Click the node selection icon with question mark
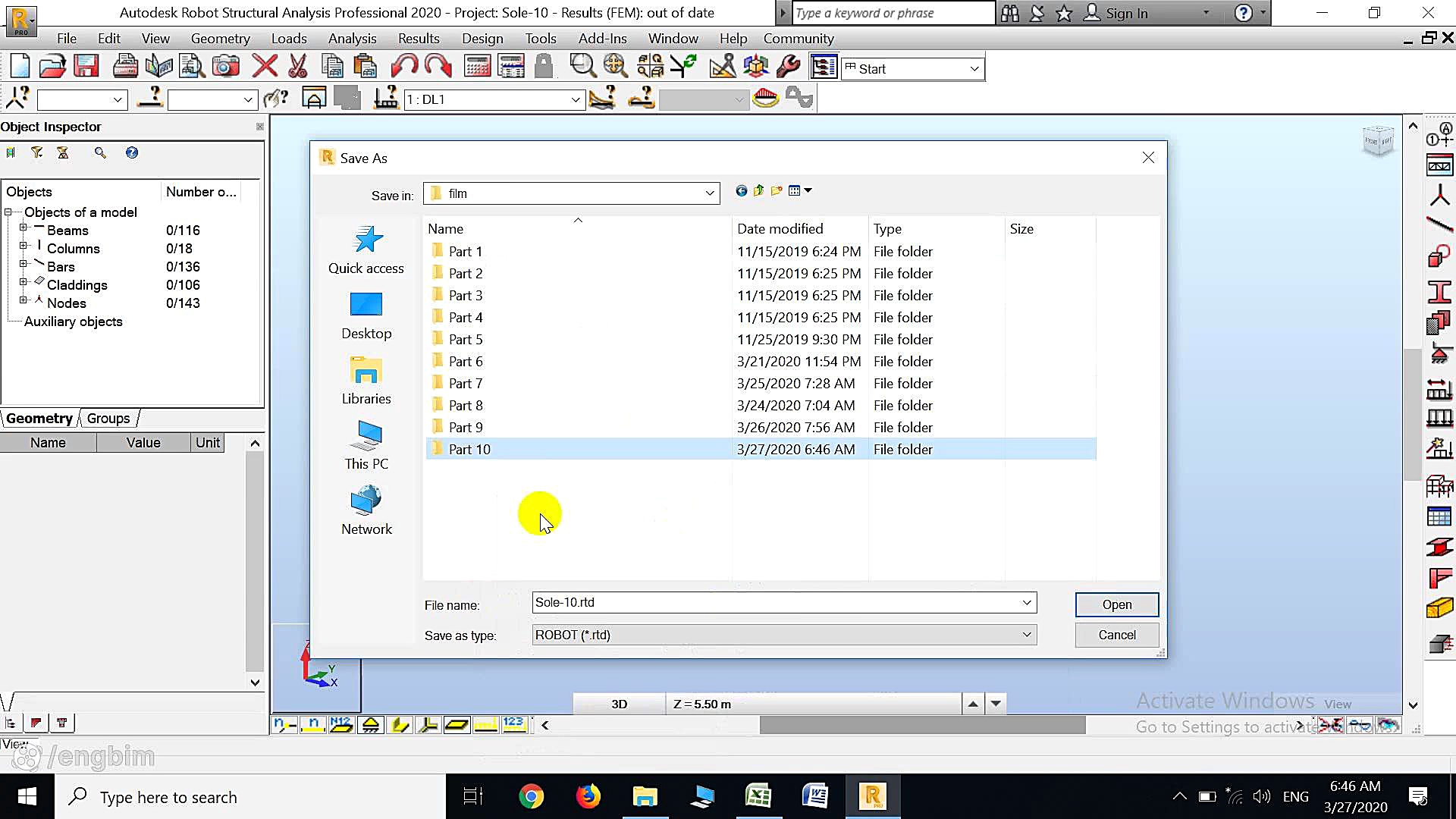Image resolution: width=1456 pixels, height=819 pixels. point(17,99)
